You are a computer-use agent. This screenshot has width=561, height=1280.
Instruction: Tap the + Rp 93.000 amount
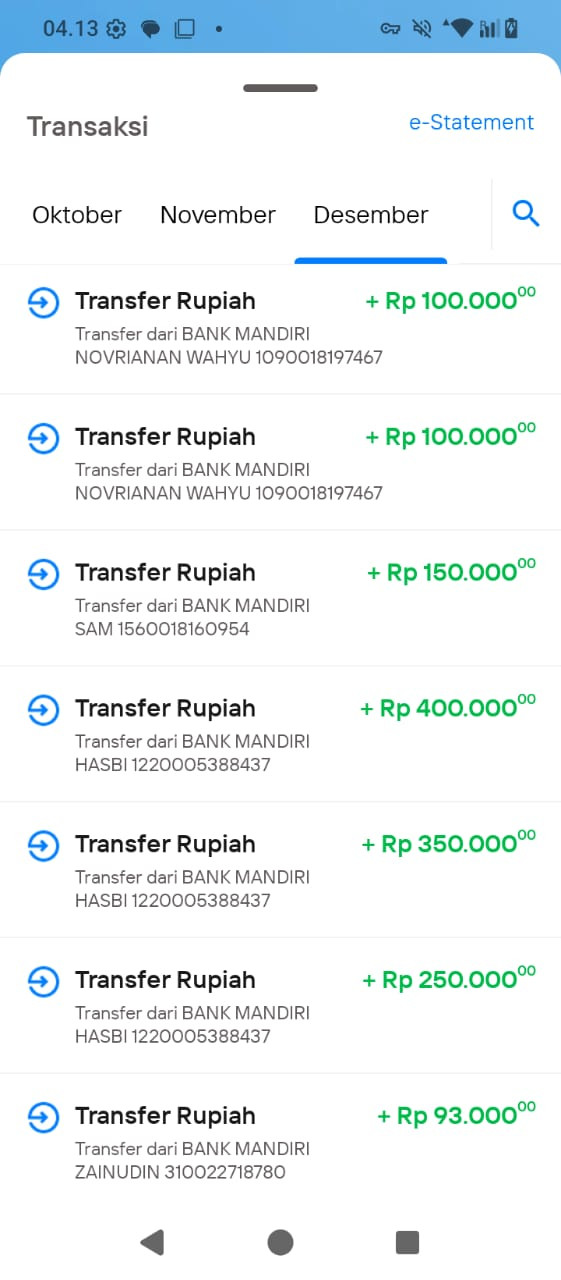pyautogui.click(x=456, y=1114)
